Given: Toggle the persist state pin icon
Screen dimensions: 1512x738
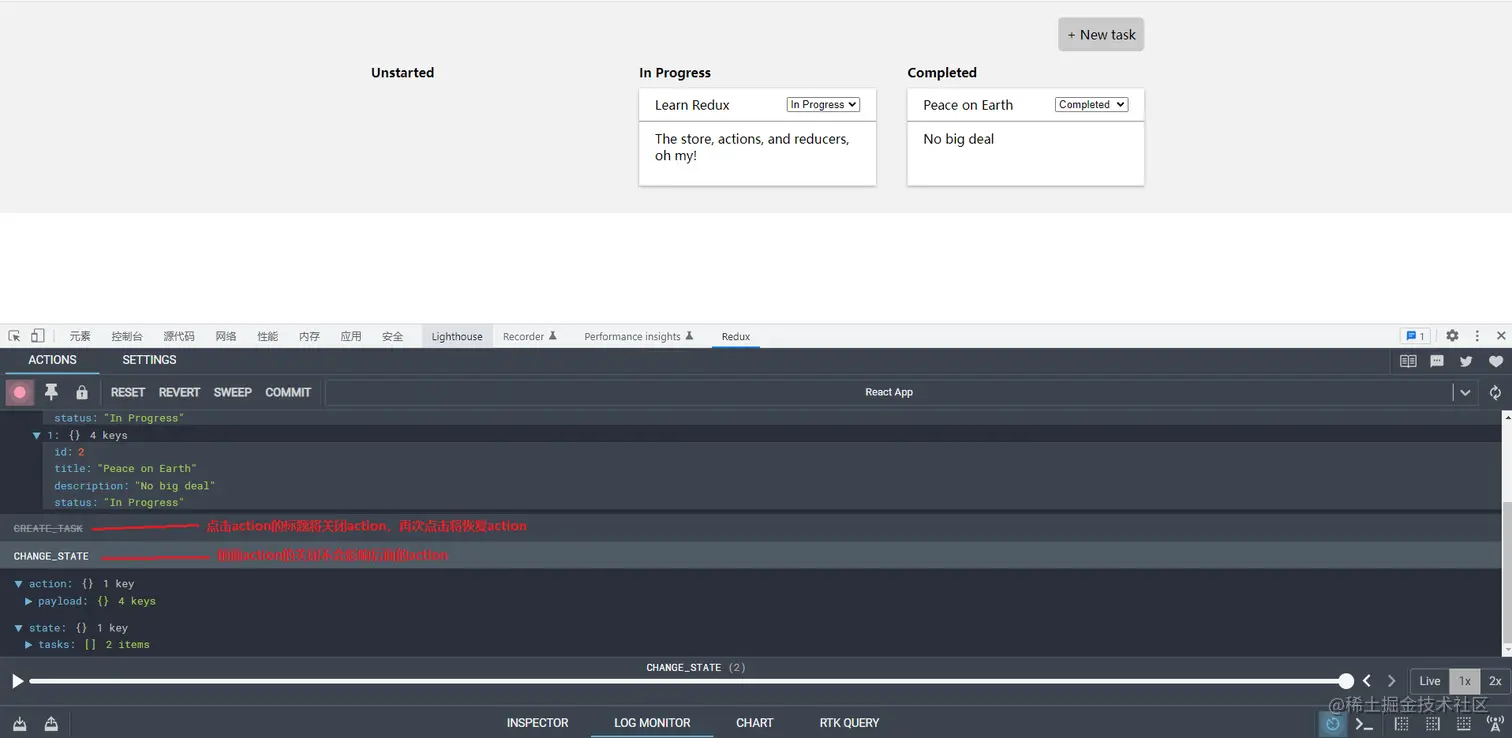Looking at the screenshot, I should click(51, 392).
